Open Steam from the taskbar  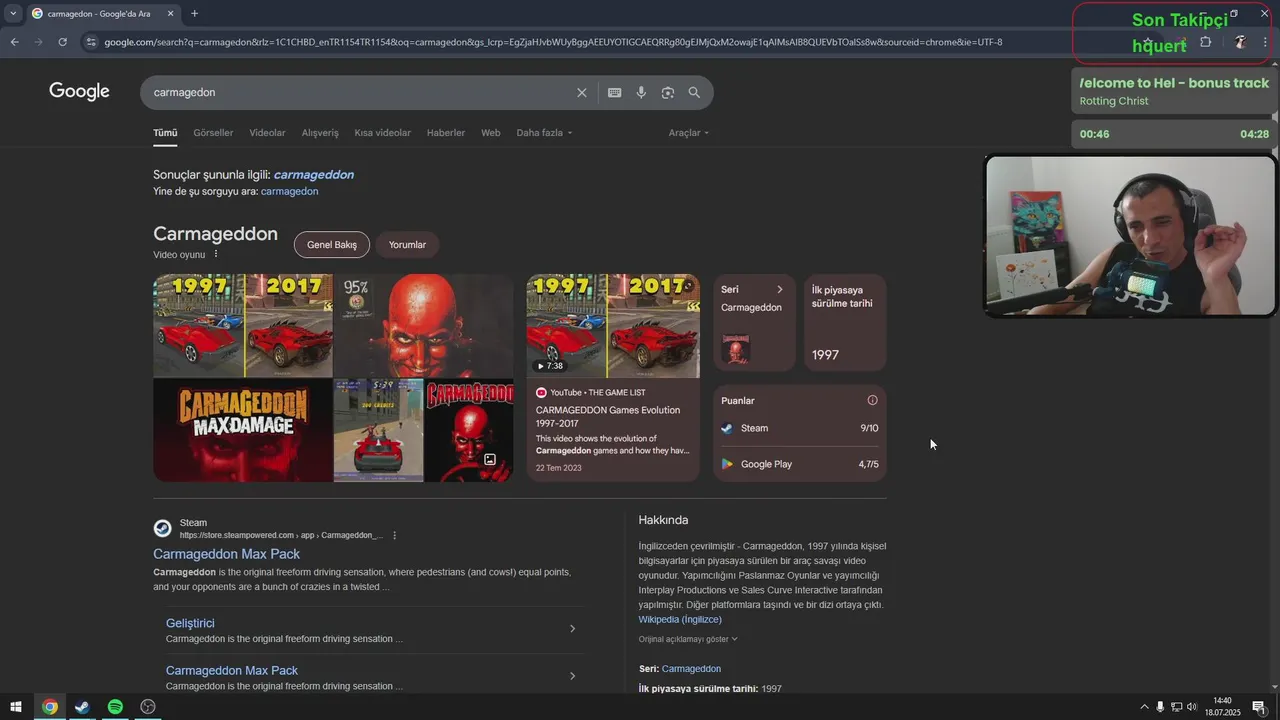(82, 707)
